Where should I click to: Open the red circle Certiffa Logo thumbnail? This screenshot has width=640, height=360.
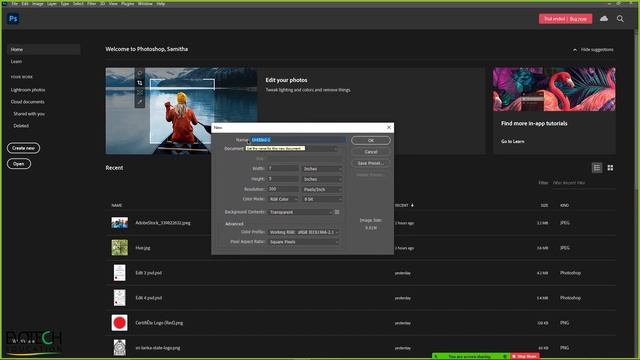pyautogui.click(x=120, y=323)
